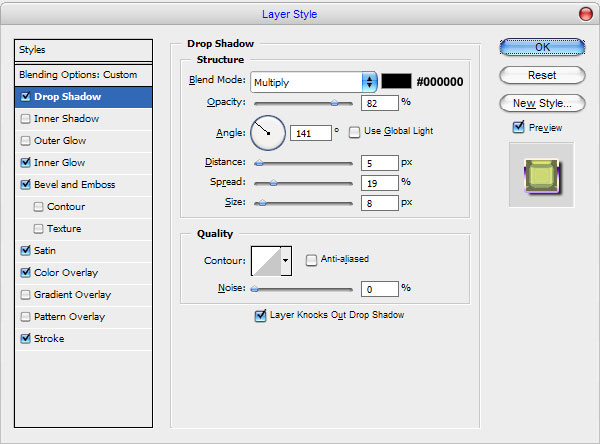
Task: Expand the Contour picker dropdown arrow
Action: (x=286, y=261)
